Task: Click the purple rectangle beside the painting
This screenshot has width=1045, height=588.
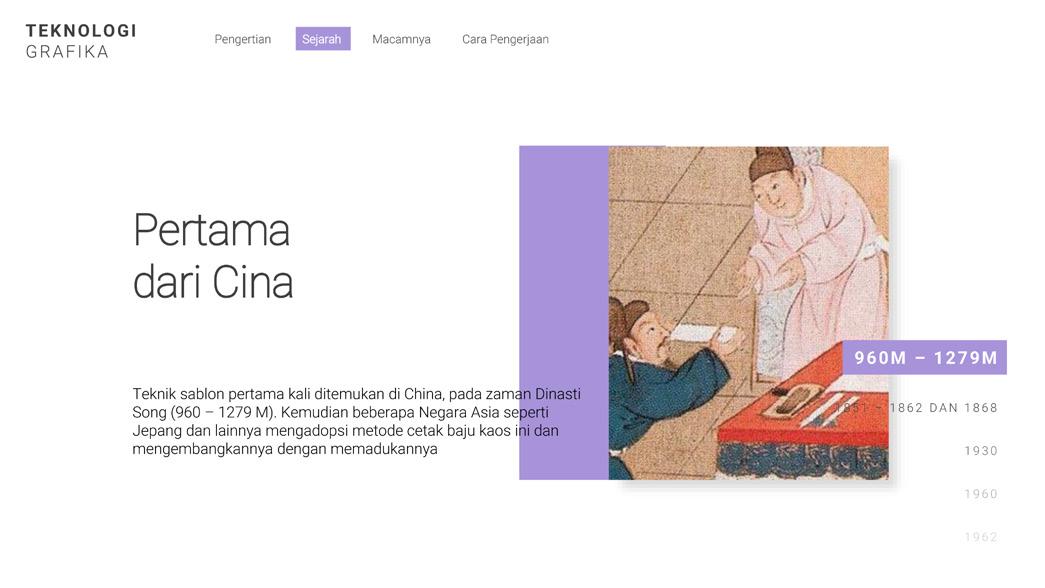Action: pyautogui.click(x=564, y=313)
